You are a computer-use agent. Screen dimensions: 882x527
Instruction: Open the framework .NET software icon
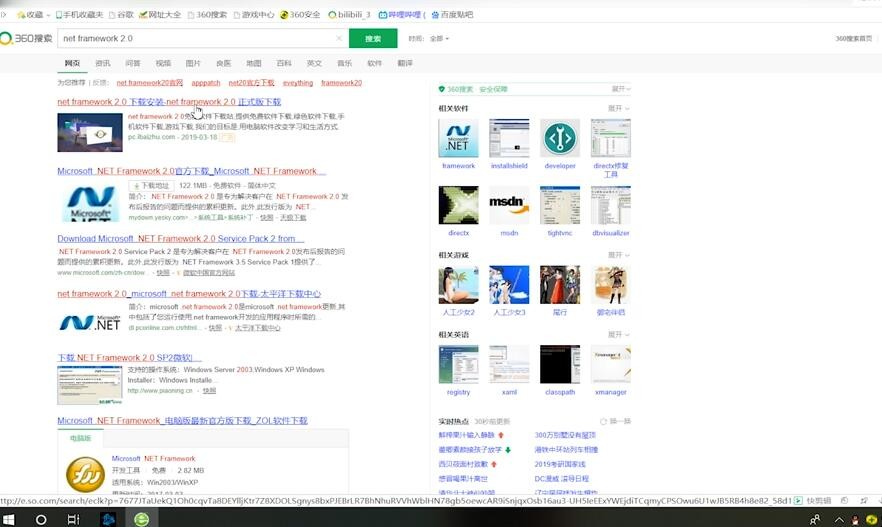coord(458,139)
